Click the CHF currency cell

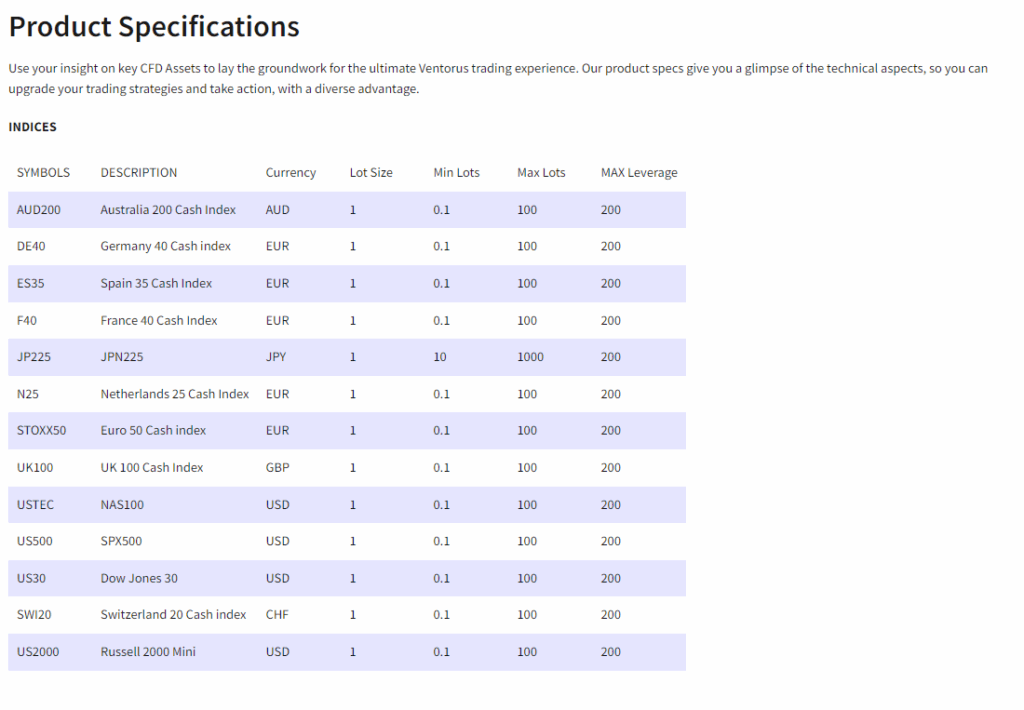tap(277, 615)
